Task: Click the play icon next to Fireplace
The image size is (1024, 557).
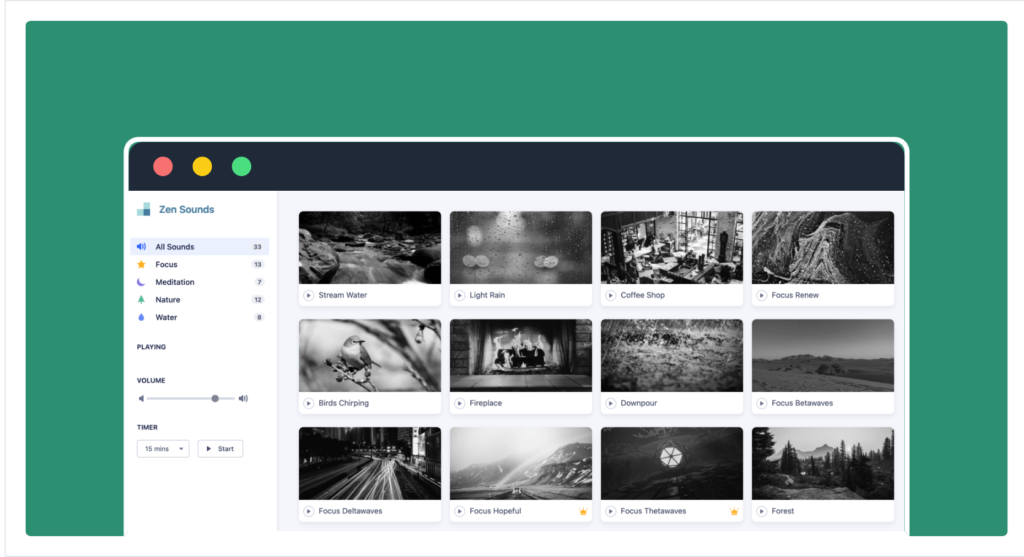Action: pyautogui.click(x=460, y=403)
